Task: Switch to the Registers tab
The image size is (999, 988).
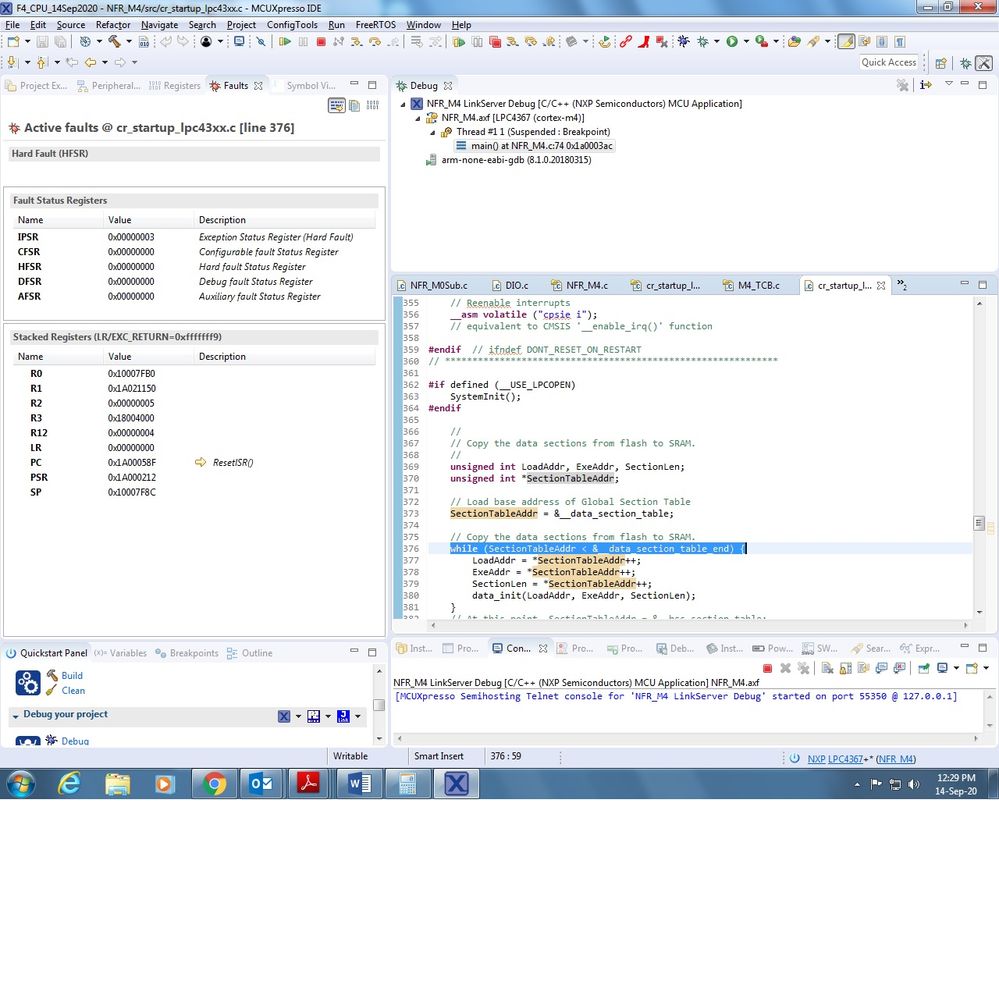Action: 175,85
